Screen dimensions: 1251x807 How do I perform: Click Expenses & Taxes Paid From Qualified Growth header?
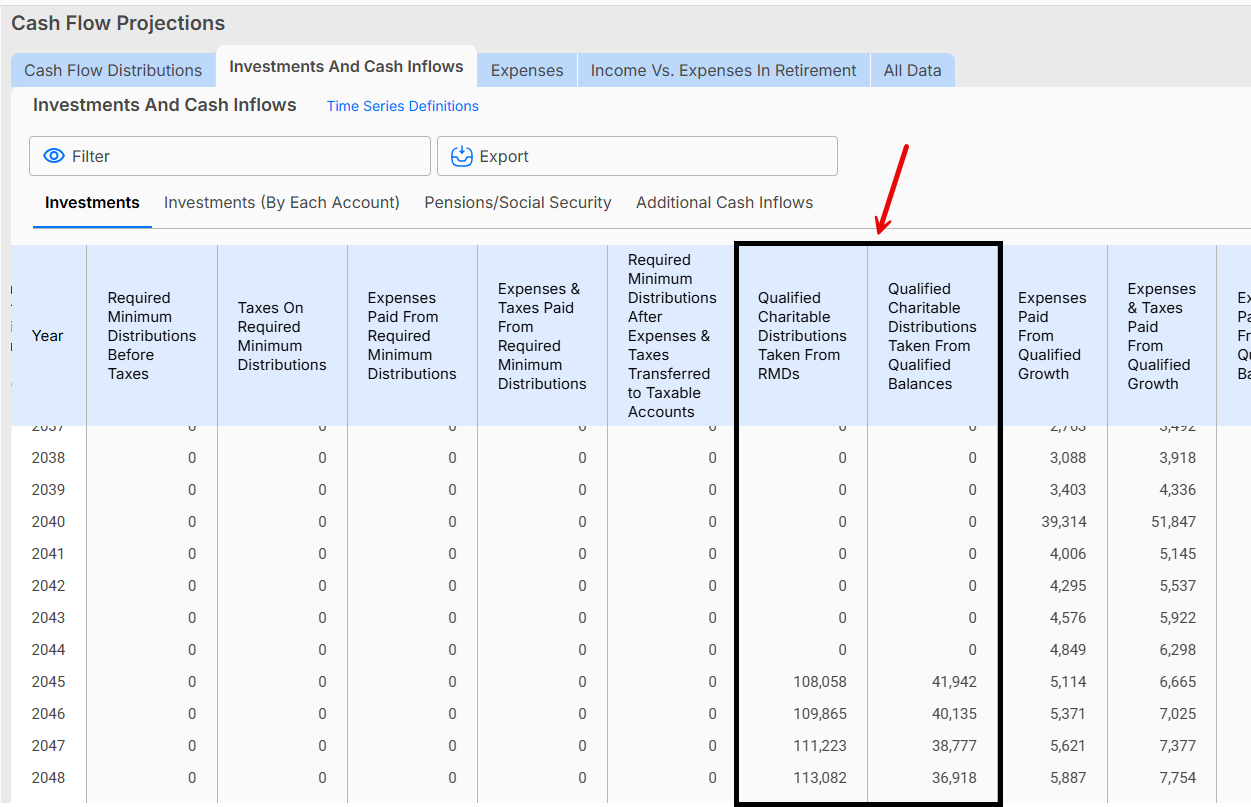(x=1162, y=336)
